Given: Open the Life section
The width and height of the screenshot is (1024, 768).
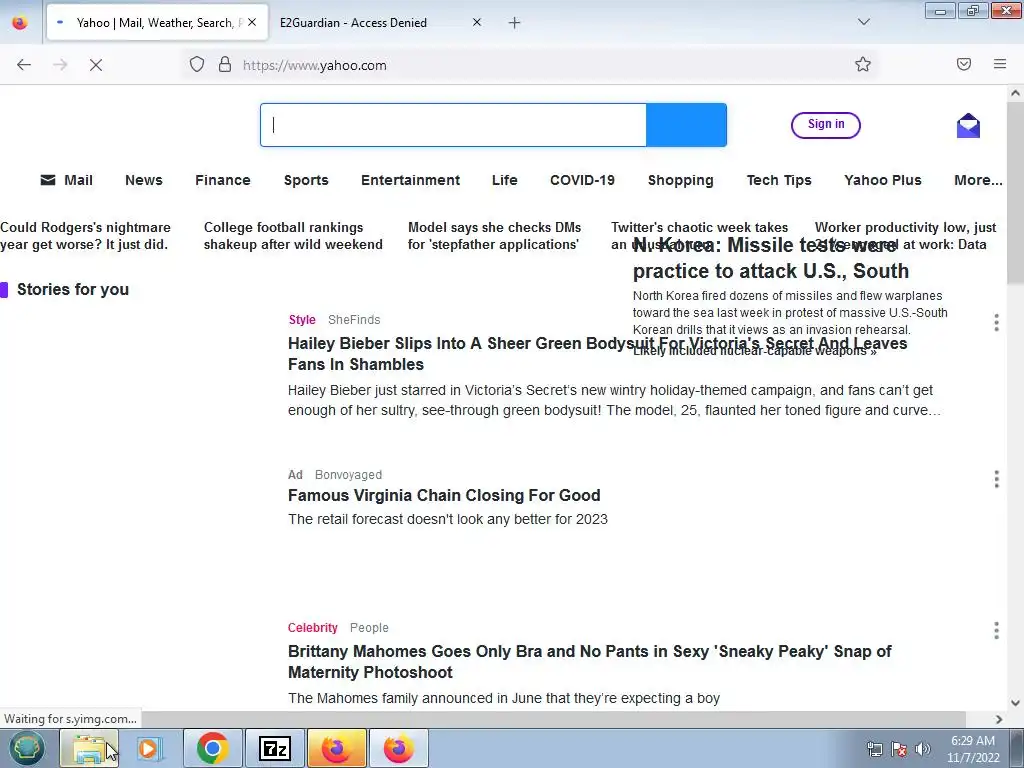Looking at the screenshot, I should point(504,180).
